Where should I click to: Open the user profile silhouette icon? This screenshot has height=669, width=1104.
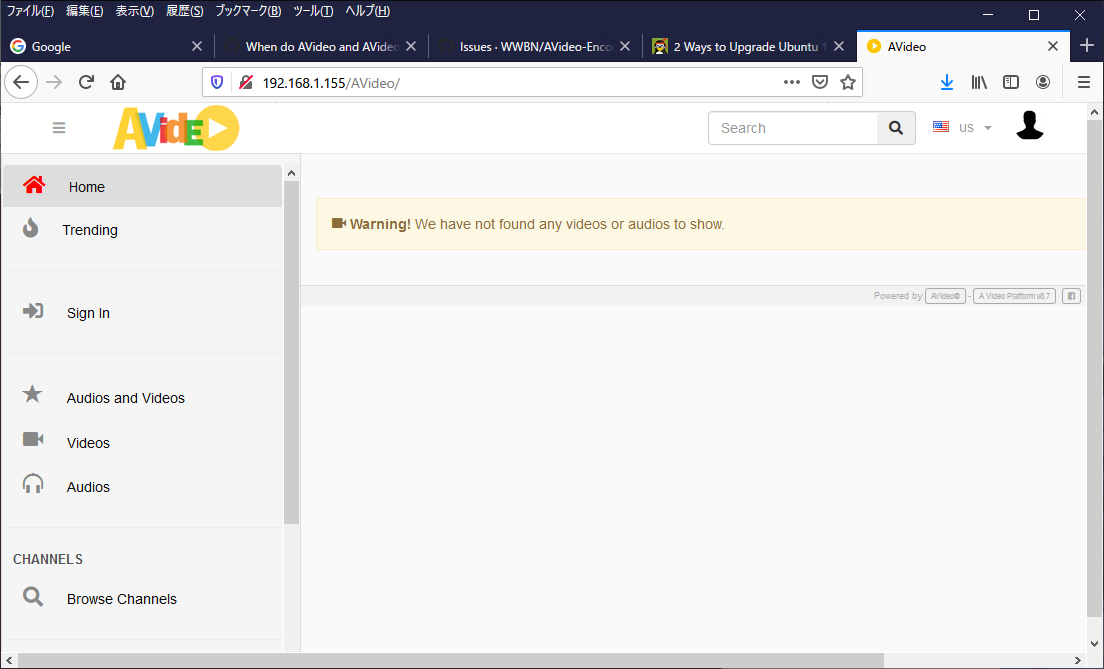pyautogui.click(x=1029, y=125)
